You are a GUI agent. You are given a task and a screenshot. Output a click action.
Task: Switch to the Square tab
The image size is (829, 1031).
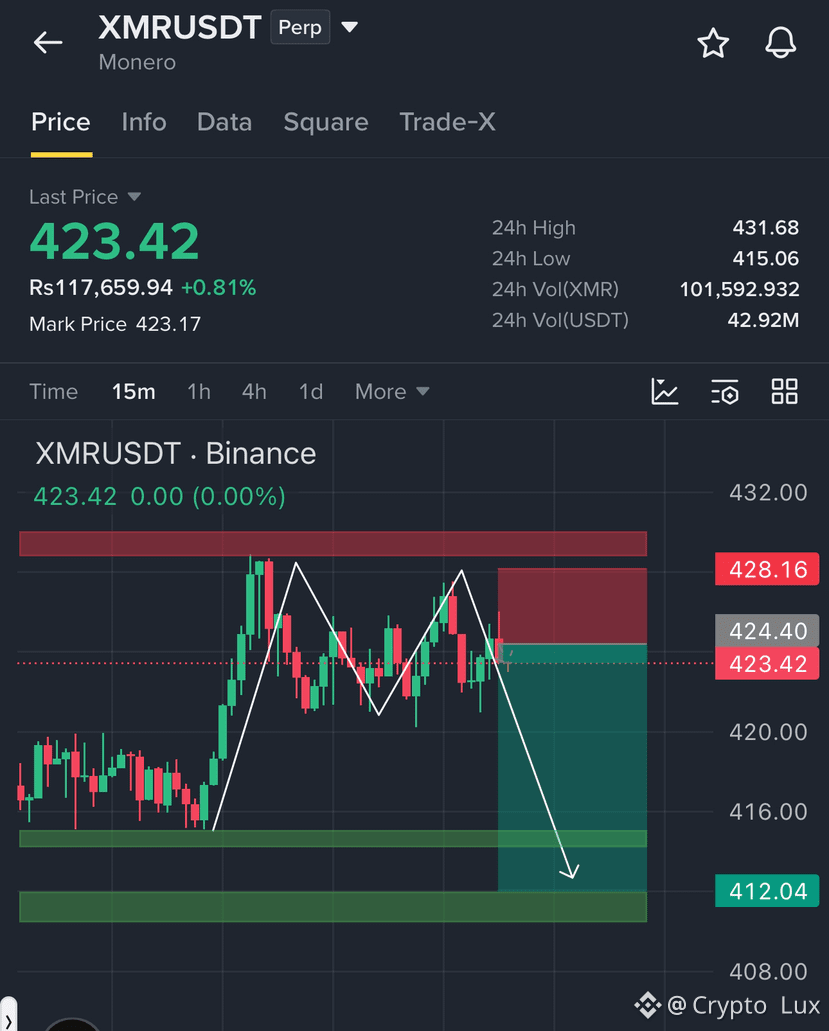[x=325, y=122]
